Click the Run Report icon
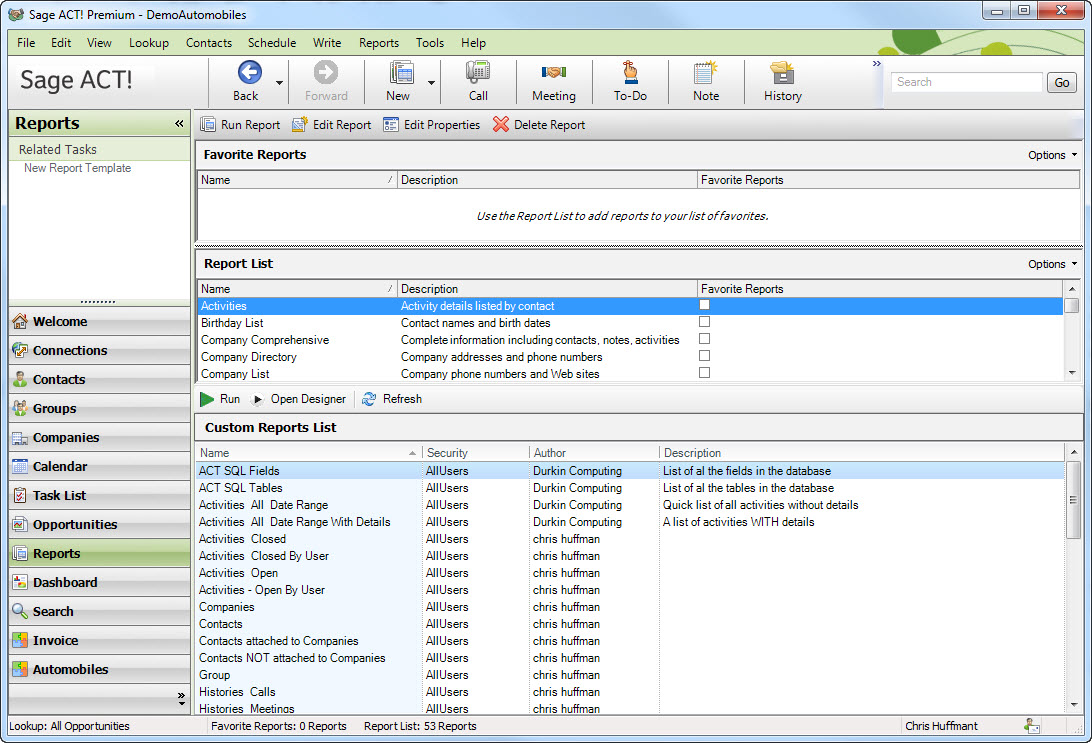This screenshot has width=1092, height=743. 208,125
